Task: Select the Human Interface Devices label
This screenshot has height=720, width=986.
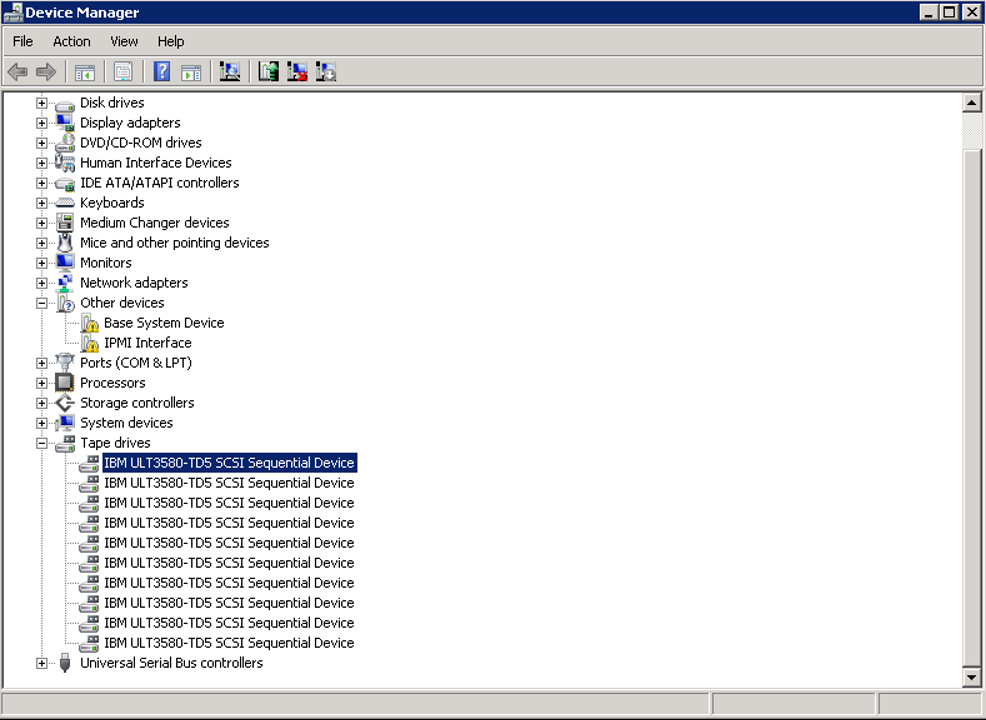Action: tap(156, 163)
